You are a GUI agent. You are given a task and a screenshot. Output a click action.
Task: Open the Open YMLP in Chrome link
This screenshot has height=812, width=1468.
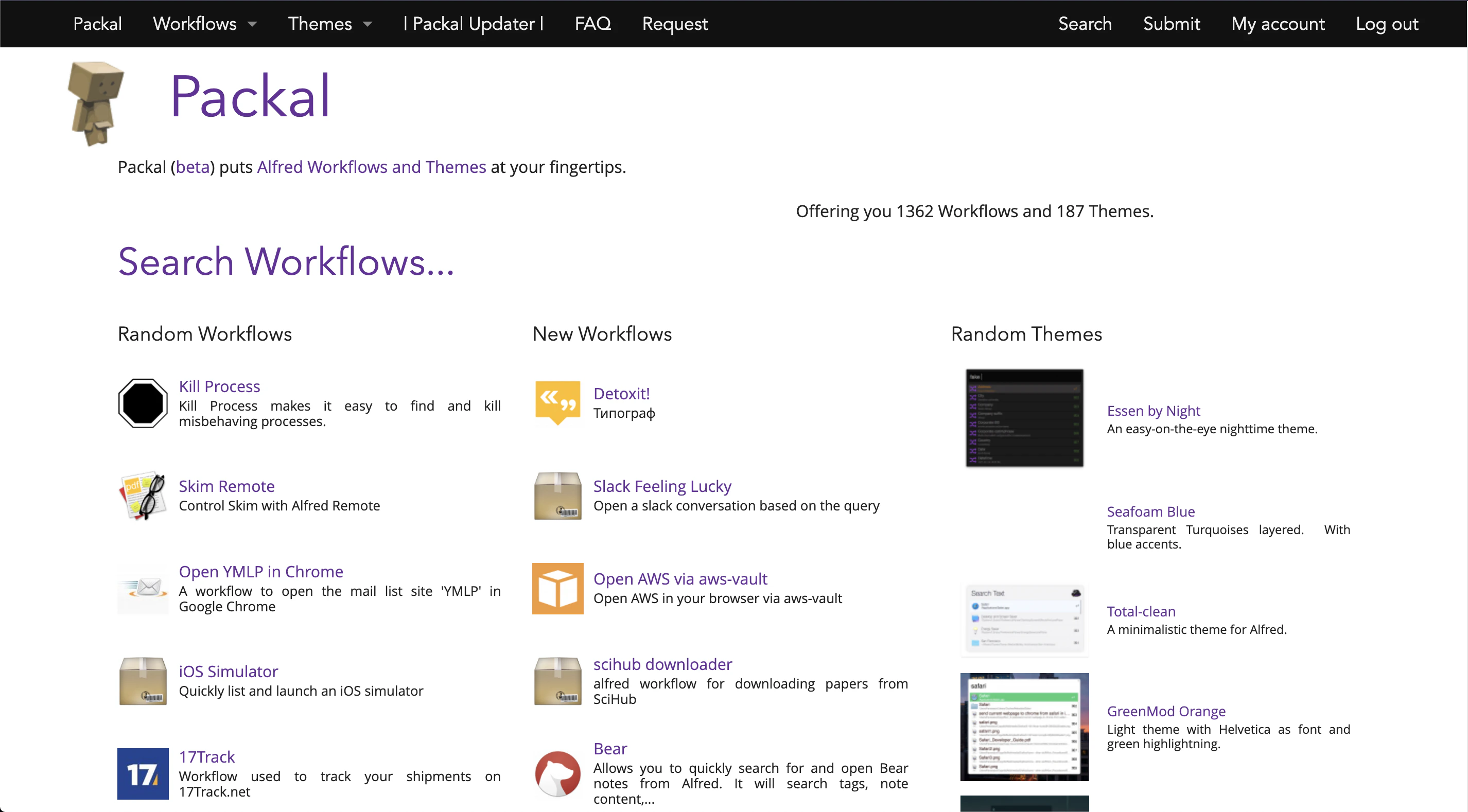[261, 572]
